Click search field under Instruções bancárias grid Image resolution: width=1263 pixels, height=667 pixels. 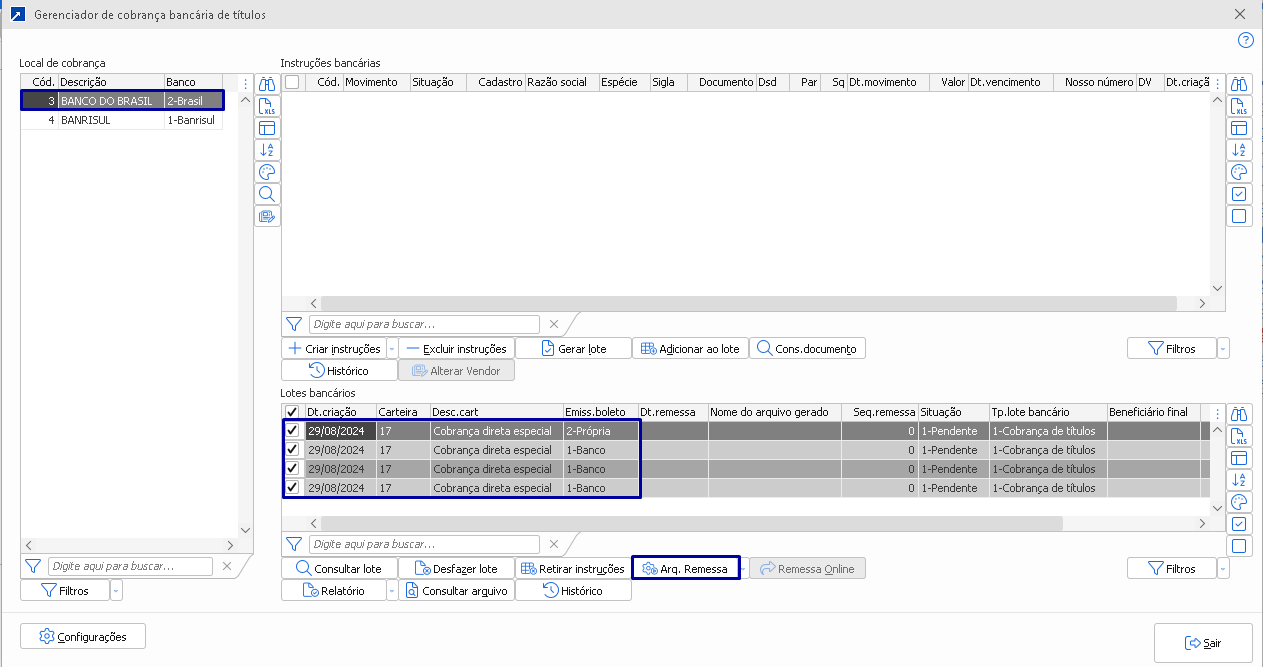425,324
